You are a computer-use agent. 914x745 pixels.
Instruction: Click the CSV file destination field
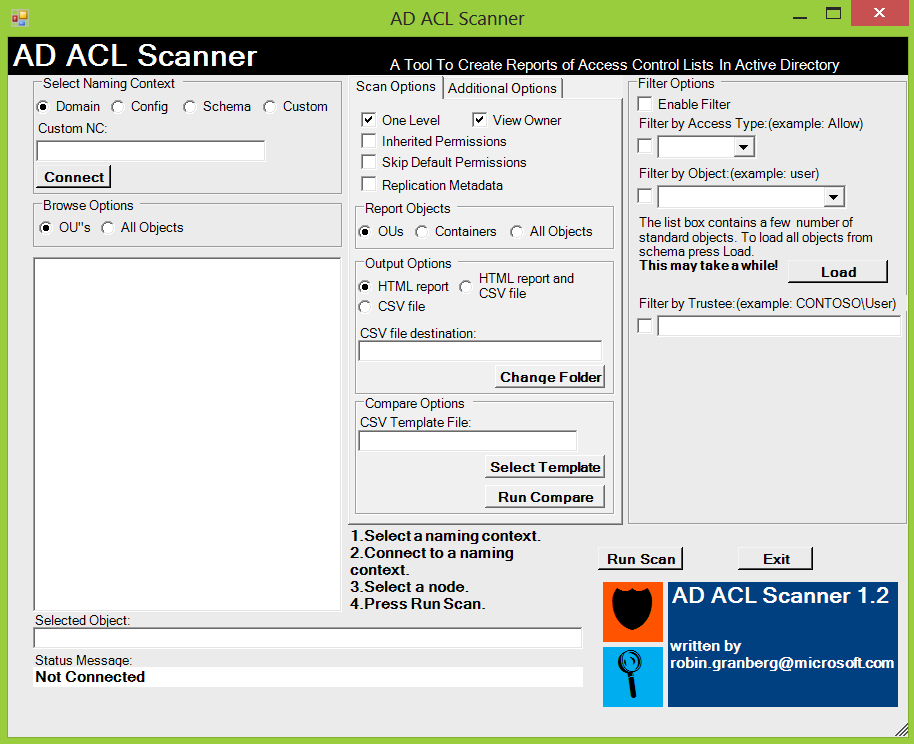(x=480, y=351)
